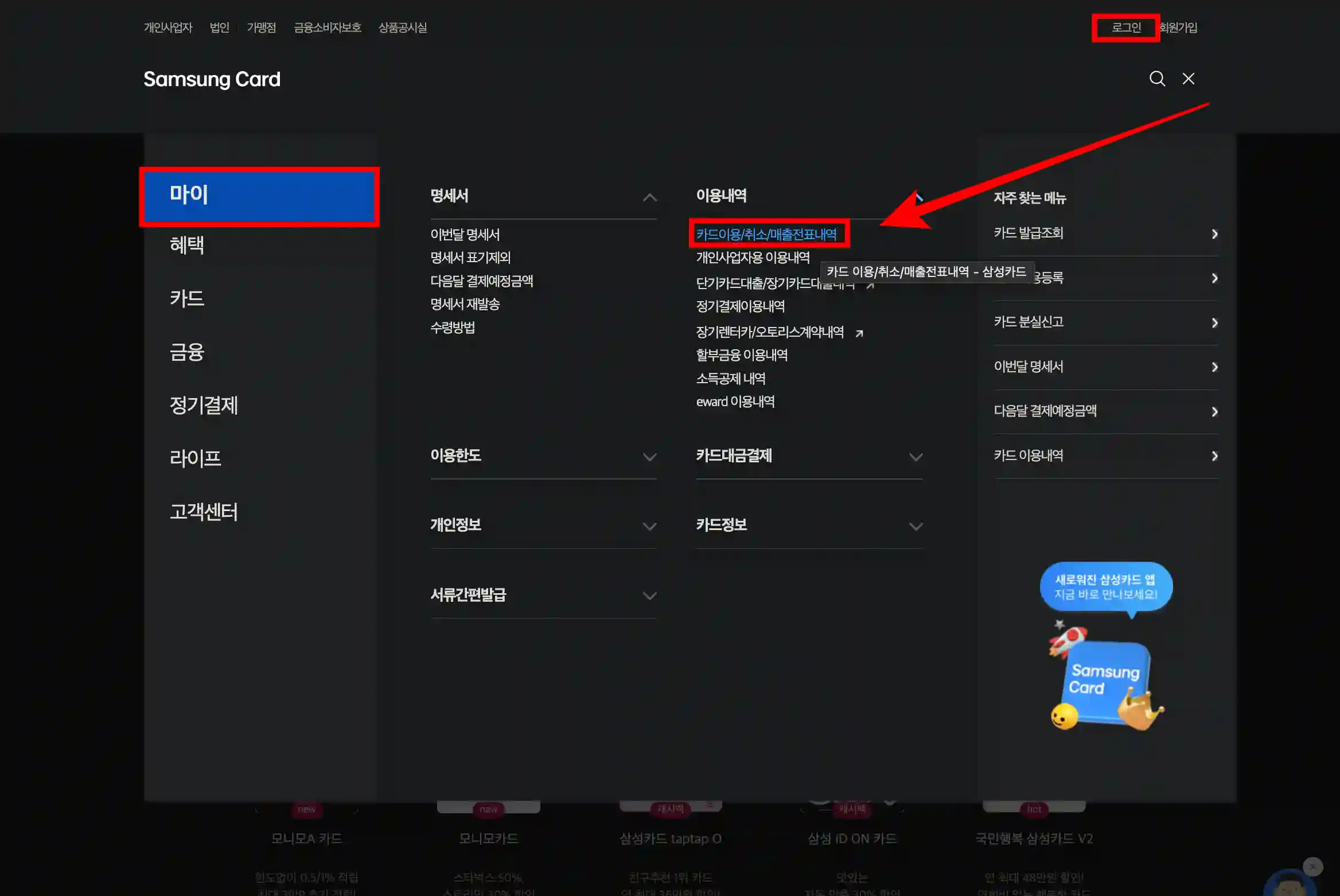Click the 이용내역 section header
The height and width of the screenshot is (896, 1340).
[721, 196]
